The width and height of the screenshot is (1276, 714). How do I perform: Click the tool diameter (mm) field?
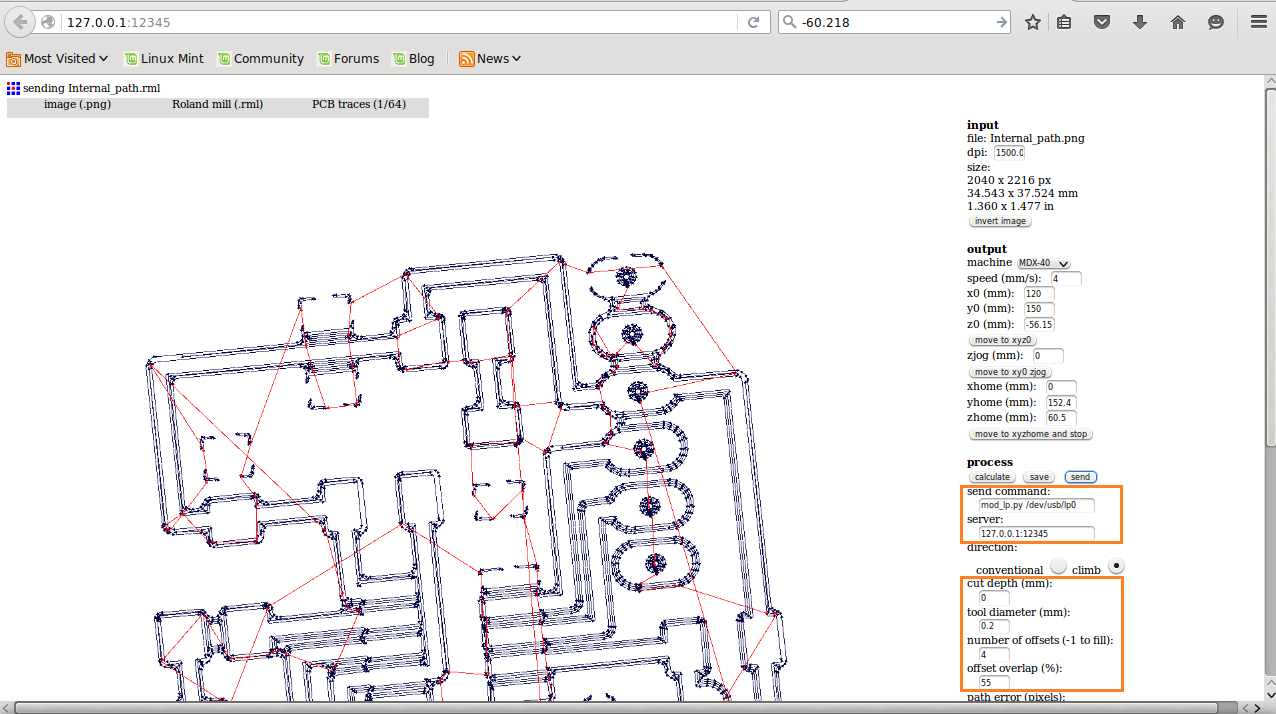click(x=994, y=626)
